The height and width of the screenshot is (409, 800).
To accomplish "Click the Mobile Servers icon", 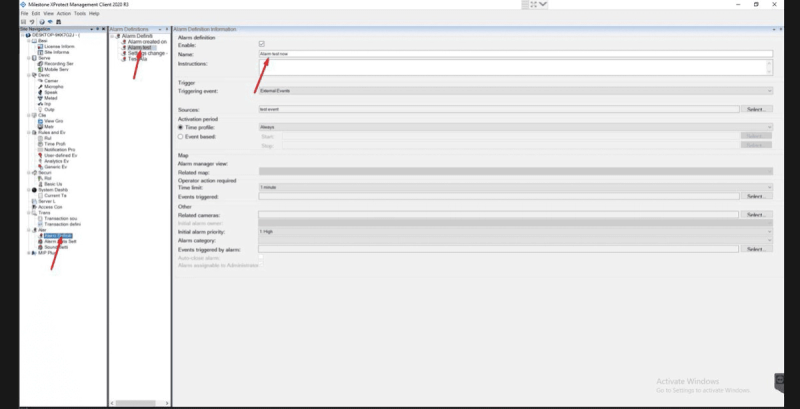I will (40, 69).
